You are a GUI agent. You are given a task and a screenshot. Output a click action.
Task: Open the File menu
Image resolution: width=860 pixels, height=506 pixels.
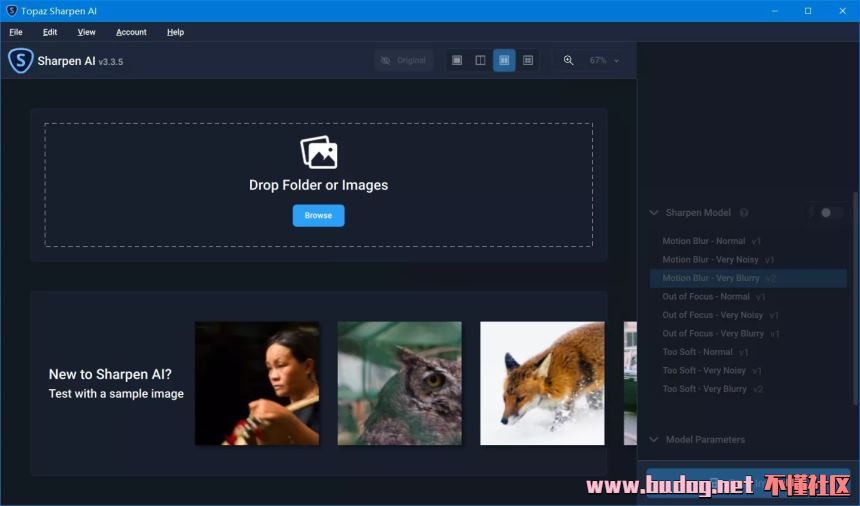(x=16, y=32)
